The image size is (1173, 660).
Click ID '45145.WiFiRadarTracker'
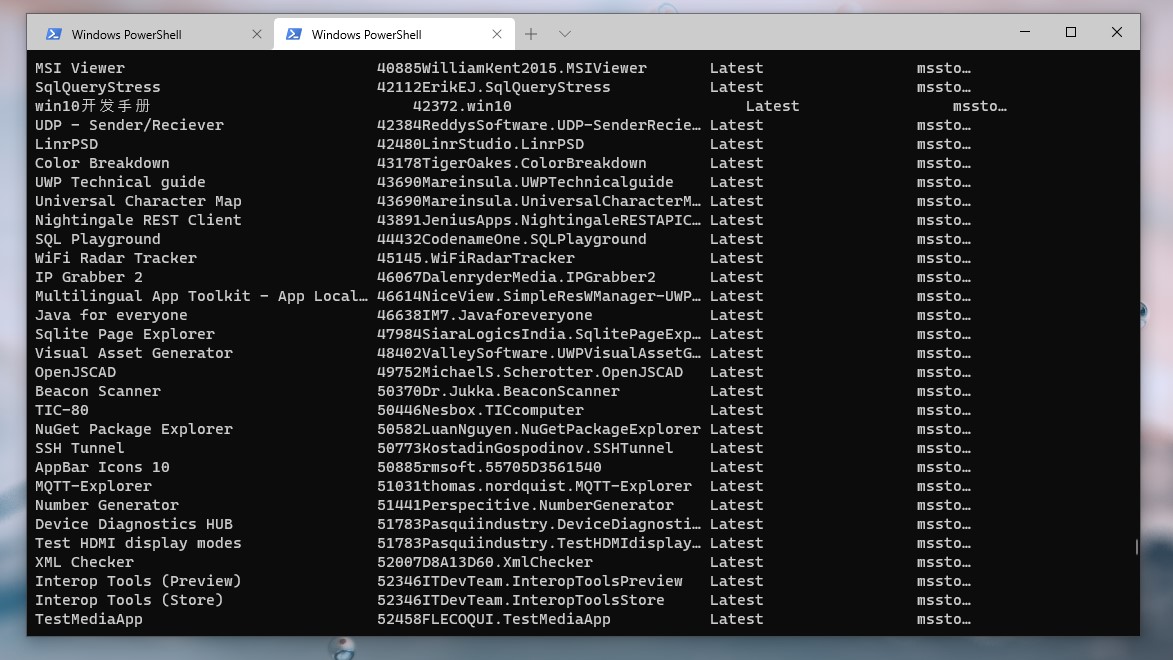pyautogui.click(x=476, y=258)
